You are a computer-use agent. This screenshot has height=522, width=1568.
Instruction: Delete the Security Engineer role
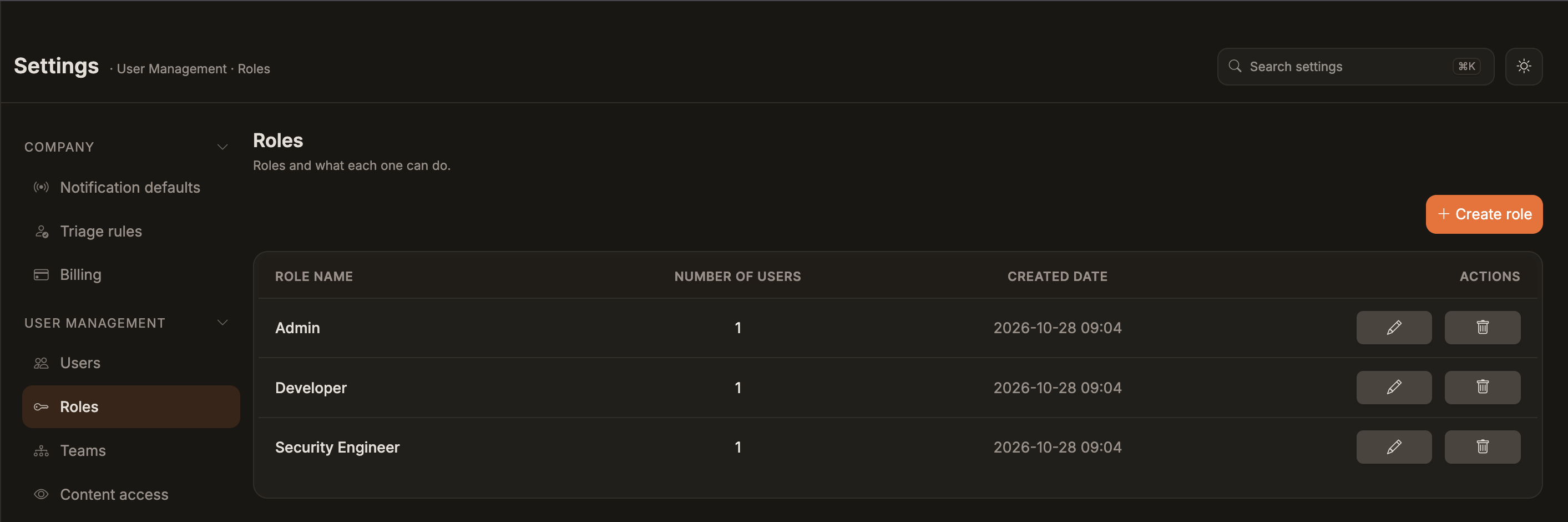[1482, 447]
